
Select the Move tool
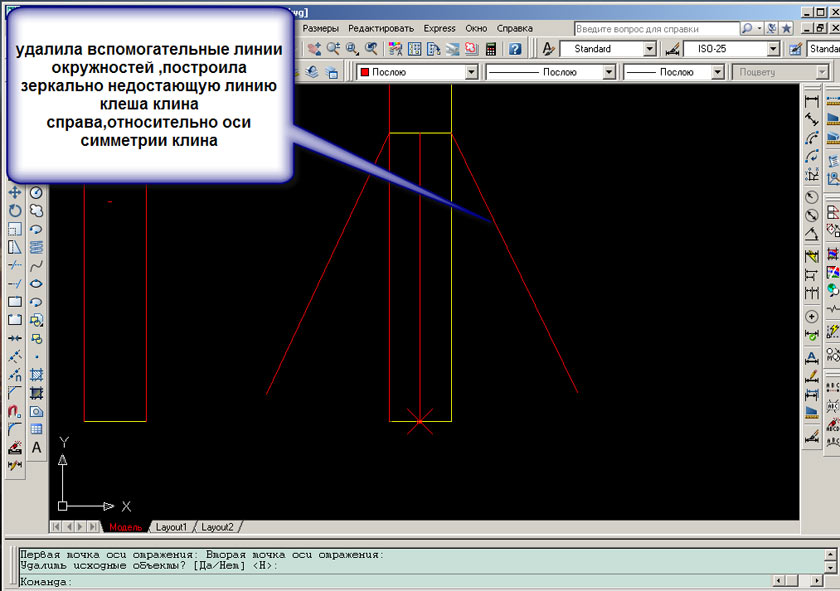[15, 192]
